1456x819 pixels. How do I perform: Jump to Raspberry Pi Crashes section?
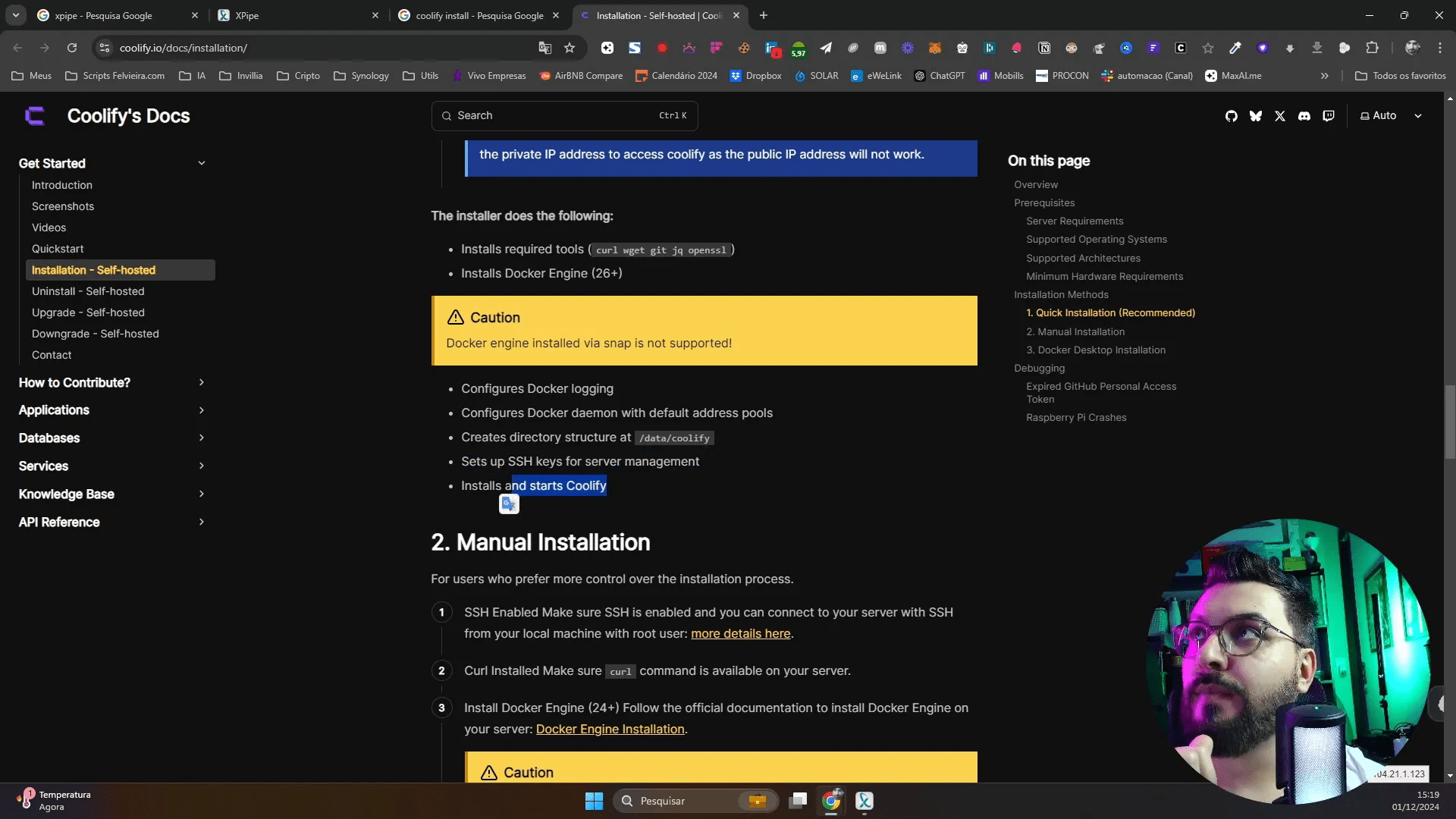pos(1076,417)
